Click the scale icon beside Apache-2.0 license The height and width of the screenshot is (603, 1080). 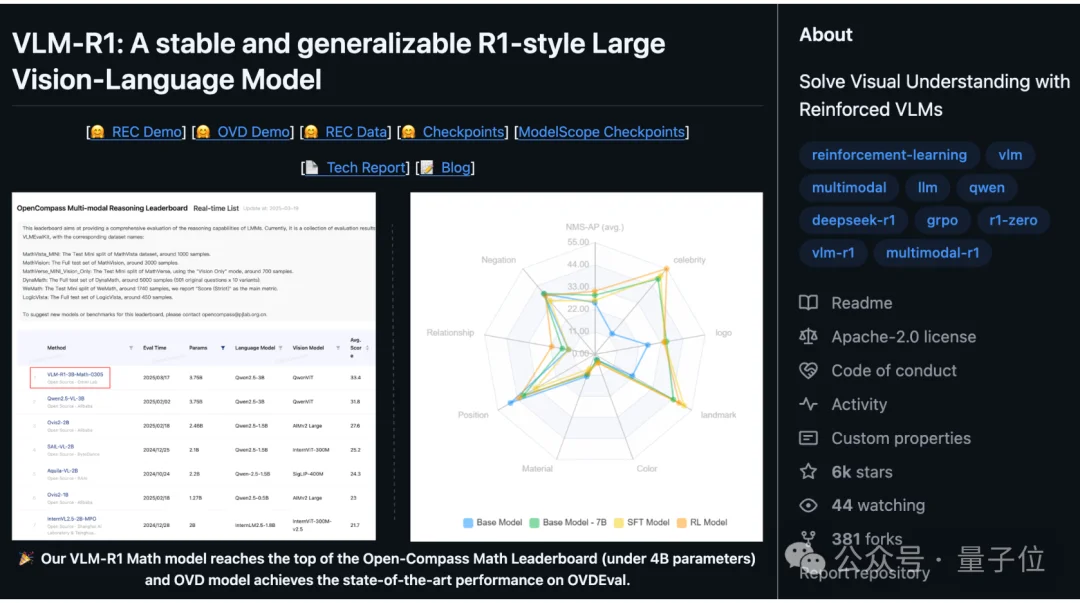pyautogui.click(x=808, y=336)
